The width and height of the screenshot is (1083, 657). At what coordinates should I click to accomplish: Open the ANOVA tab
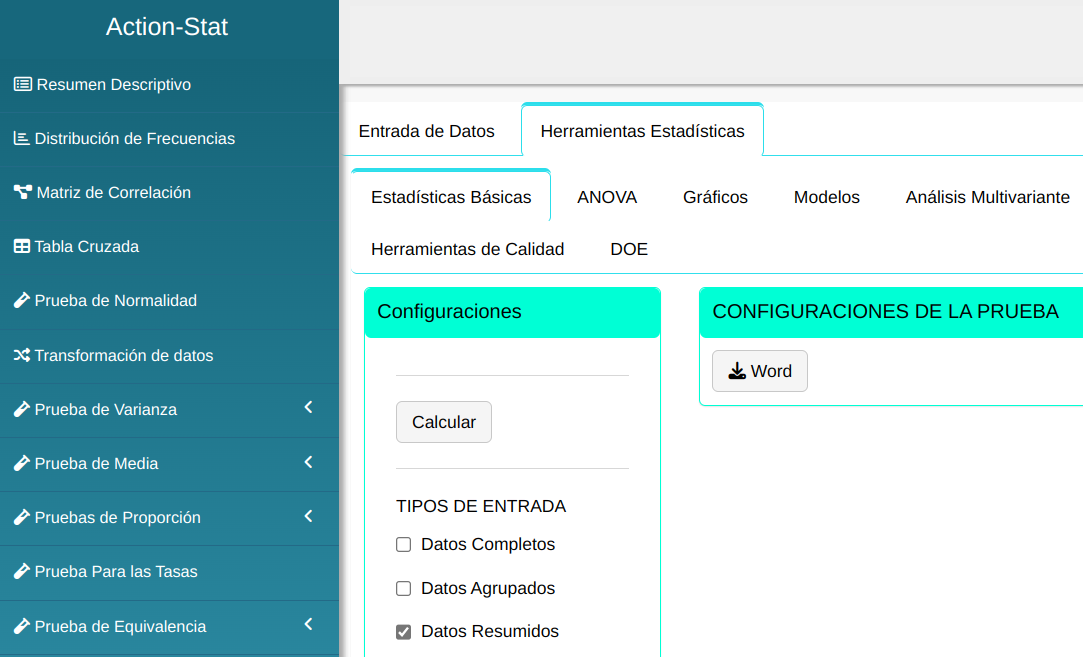tap(607, 197)
